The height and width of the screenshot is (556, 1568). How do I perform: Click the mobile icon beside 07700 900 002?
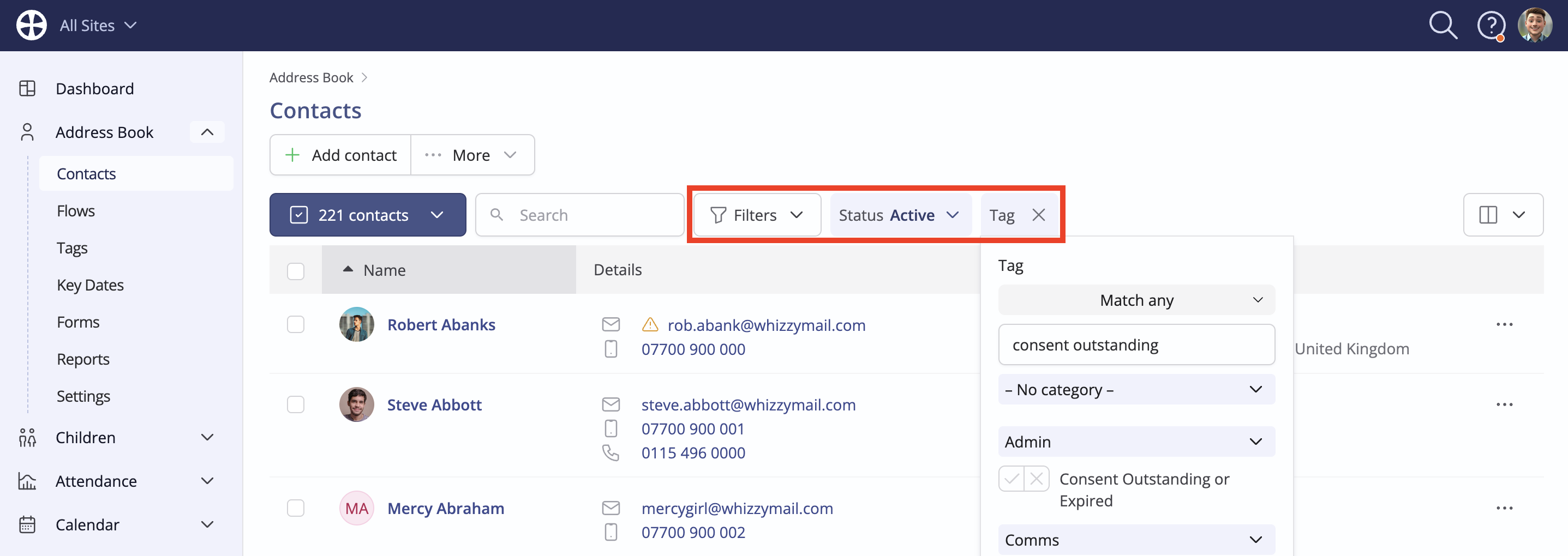[611, 532]
